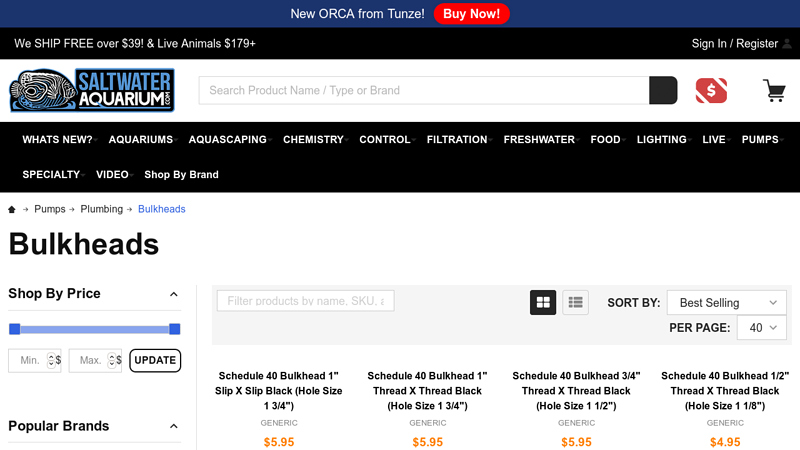Open the red dollar rewards icon

click(711, 90)
